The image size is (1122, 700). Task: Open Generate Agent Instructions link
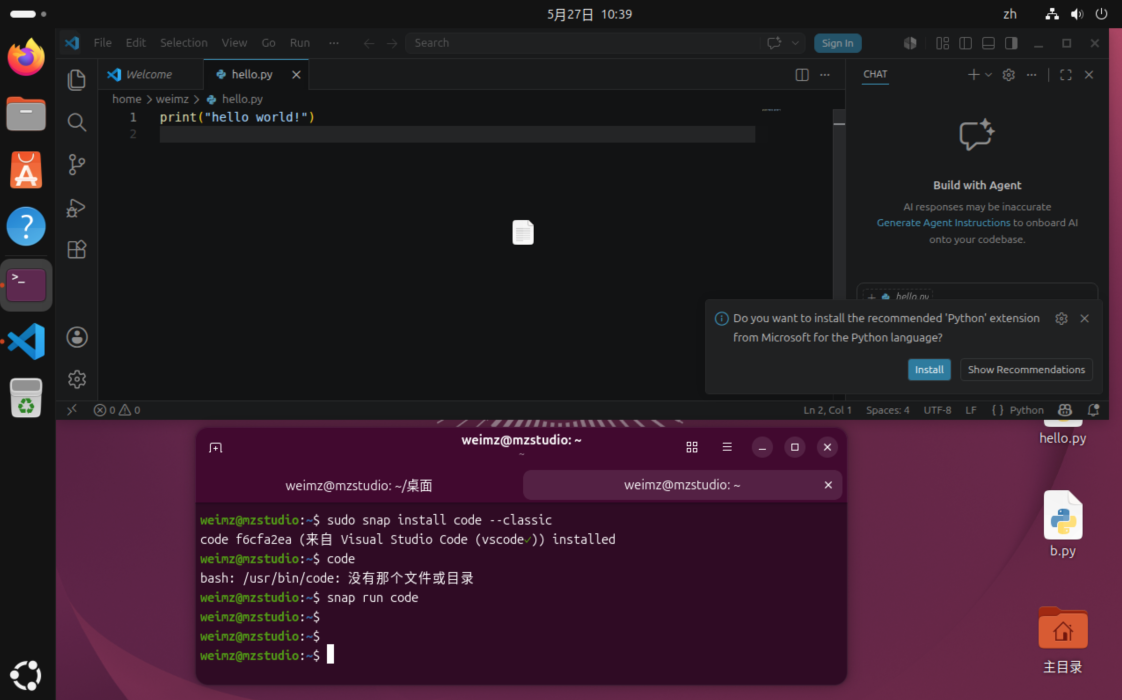[x=943, y=223]
